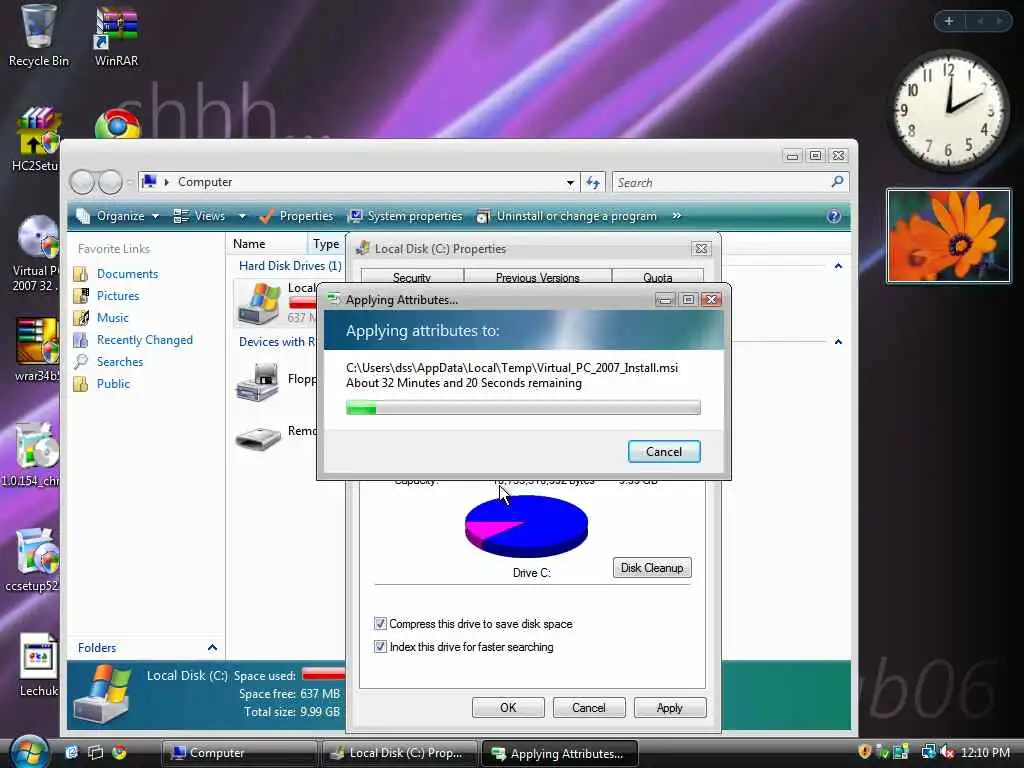1024x768 pixels.
Task: Collapse the Devices with Removable Storage group
Action: [839, 342]
